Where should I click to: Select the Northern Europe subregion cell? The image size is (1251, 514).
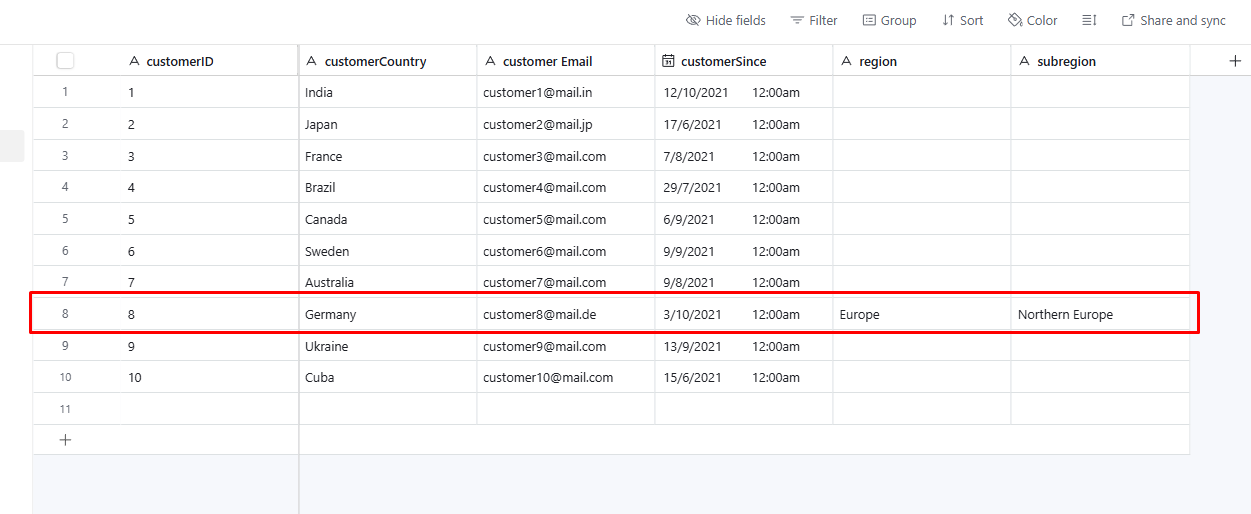[x=1099, y=314]
